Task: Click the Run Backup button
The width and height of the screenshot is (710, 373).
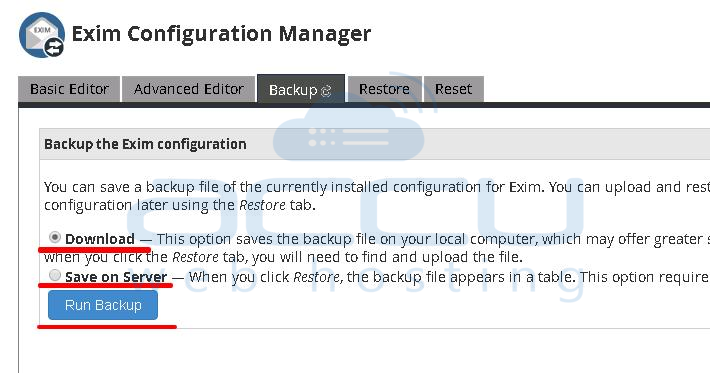Action: pos(103,305)
